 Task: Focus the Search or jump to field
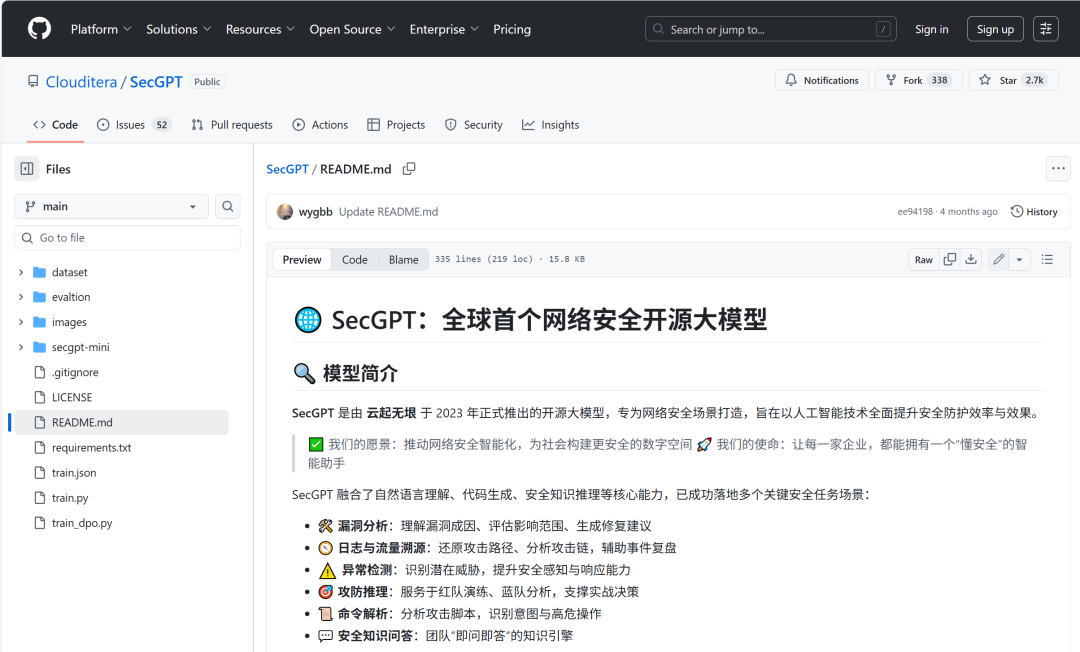(771, 29)
